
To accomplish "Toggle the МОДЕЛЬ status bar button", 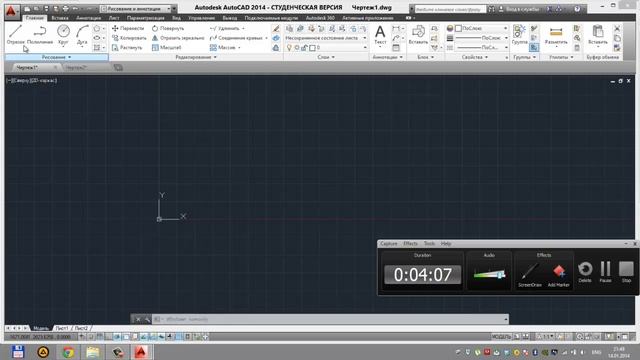I will coord(501,337).
